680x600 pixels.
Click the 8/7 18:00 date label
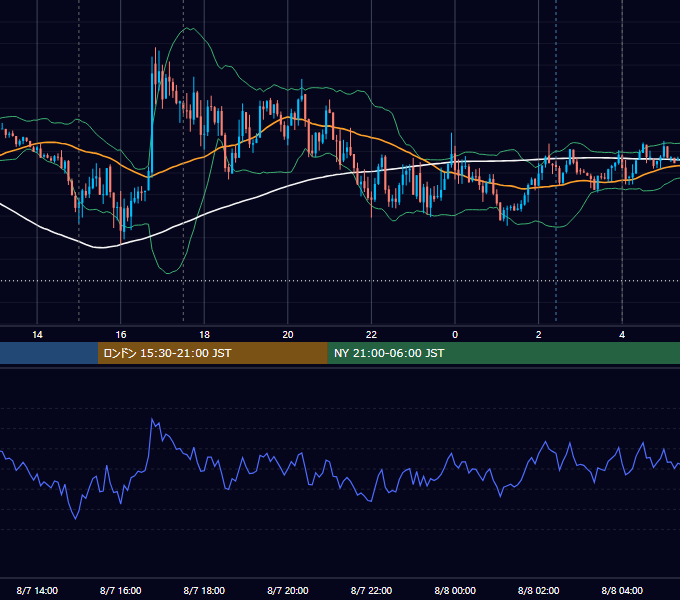(204, 590)
